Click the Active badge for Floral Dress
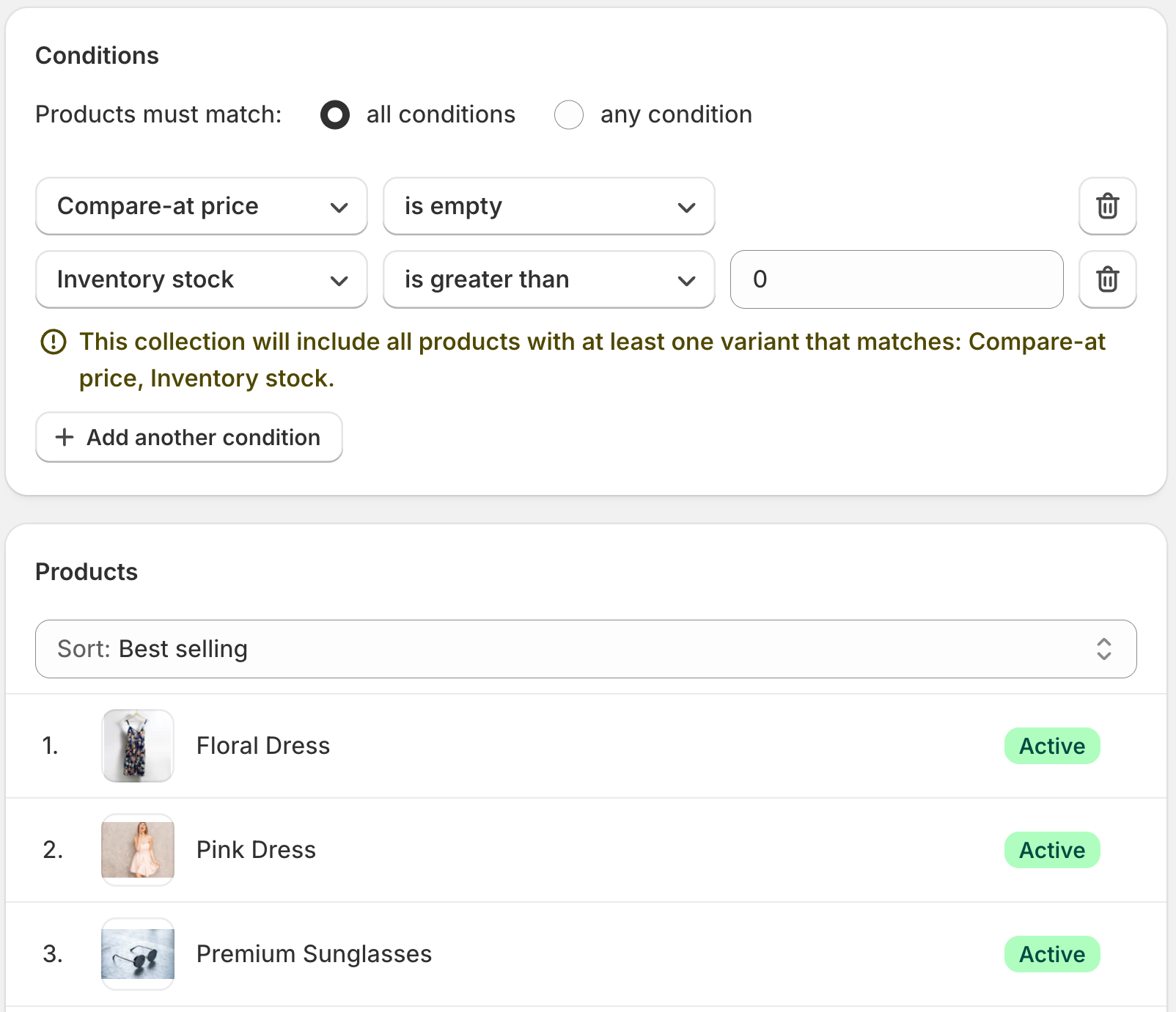The height and width of the screenshot is (1012, 1176). [1051, 746]
